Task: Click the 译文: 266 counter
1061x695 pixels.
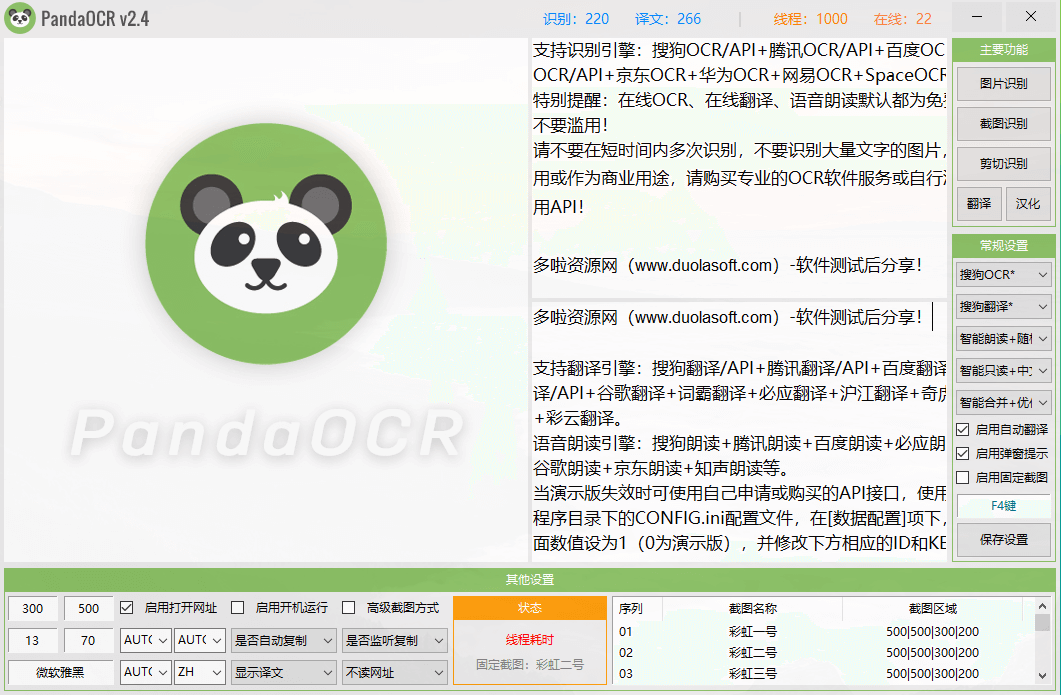Action: [668, 19]
